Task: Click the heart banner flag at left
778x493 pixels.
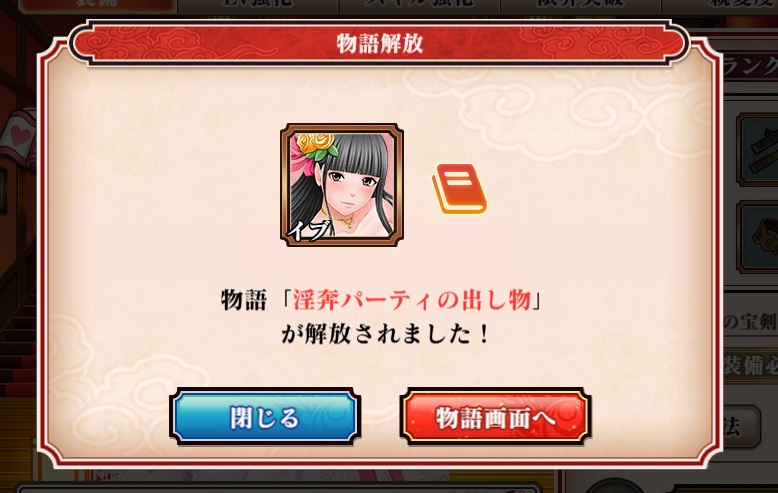Action: [18, 138]
